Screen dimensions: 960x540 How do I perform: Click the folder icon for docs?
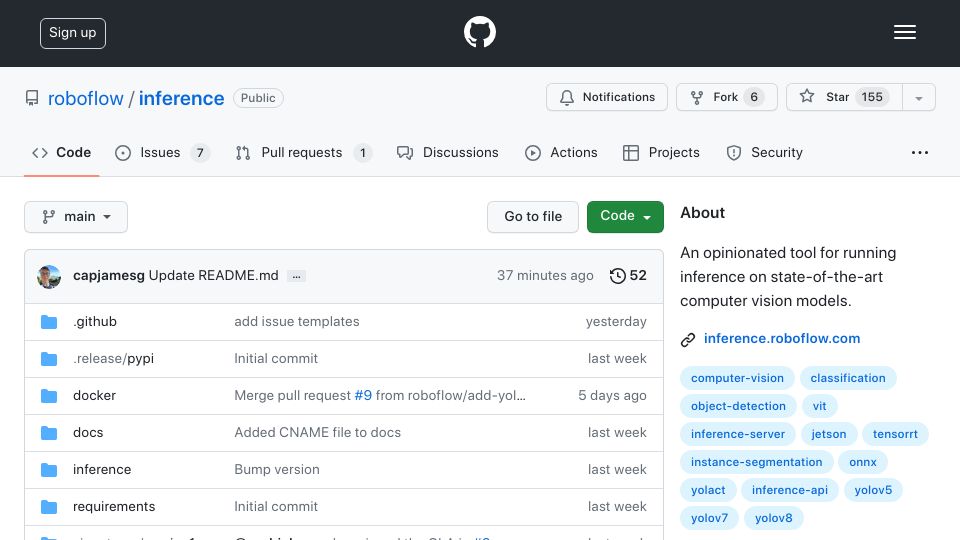49,433
